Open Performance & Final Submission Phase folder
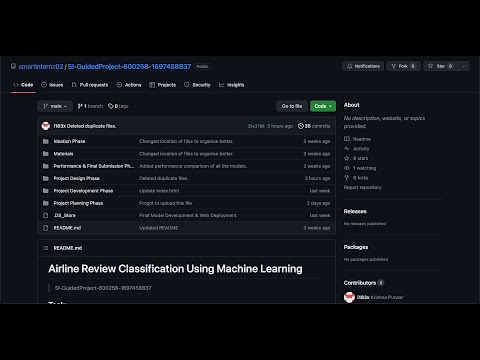The image size is (480, 360). pos(94,166)
